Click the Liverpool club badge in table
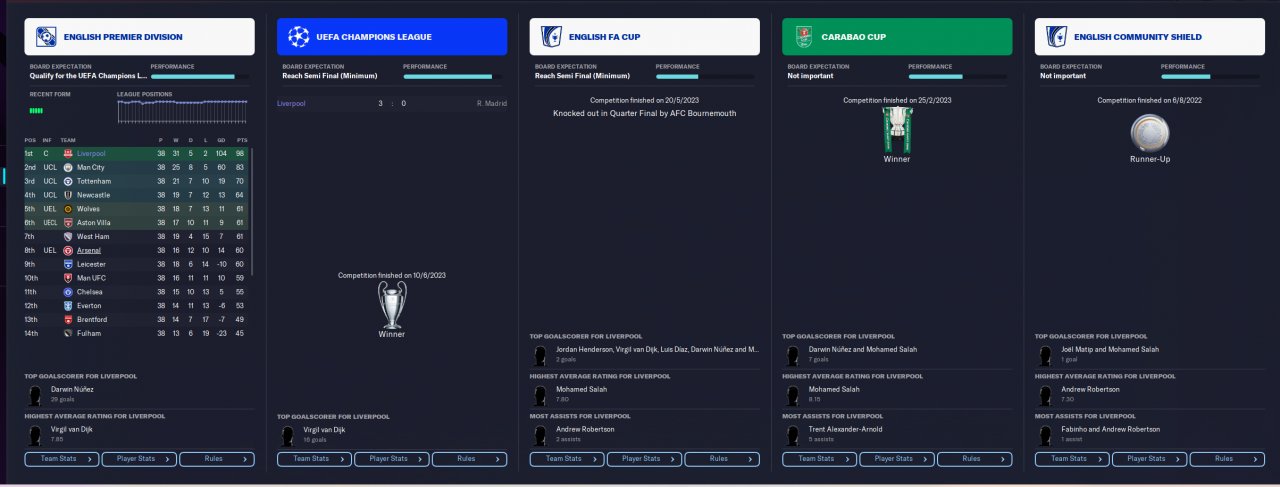Screen dimensions: 1280x487 (68, 153)
